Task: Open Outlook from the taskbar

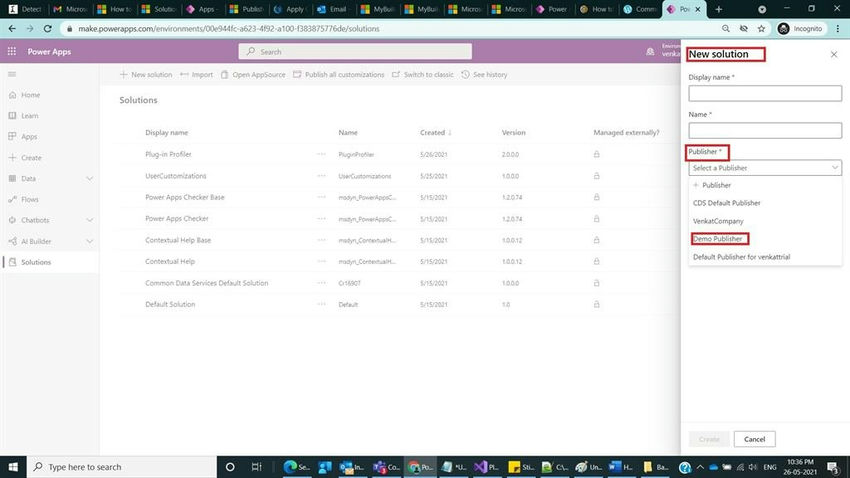Action: (352, 467)
